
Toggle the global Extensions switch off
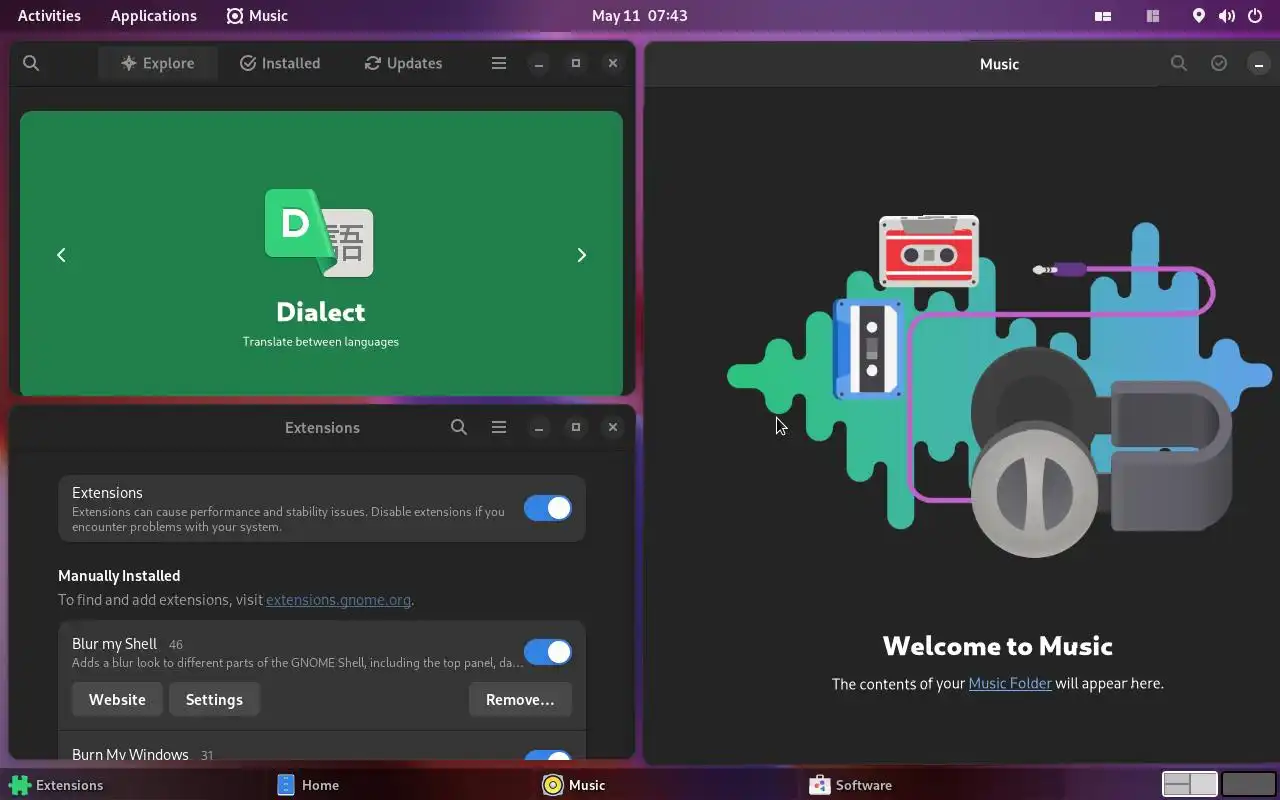coord(548,508)
